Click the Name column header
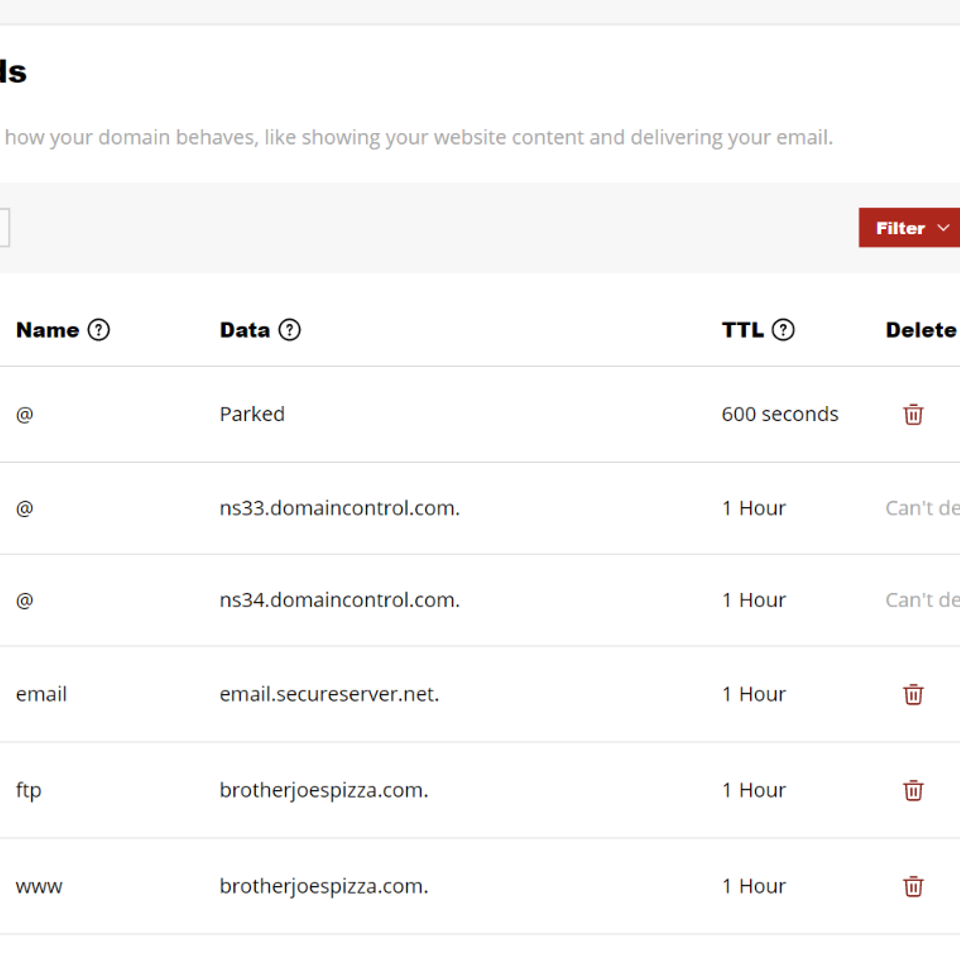The width and height of the screenshot is (960, 960). coord(48,330)
